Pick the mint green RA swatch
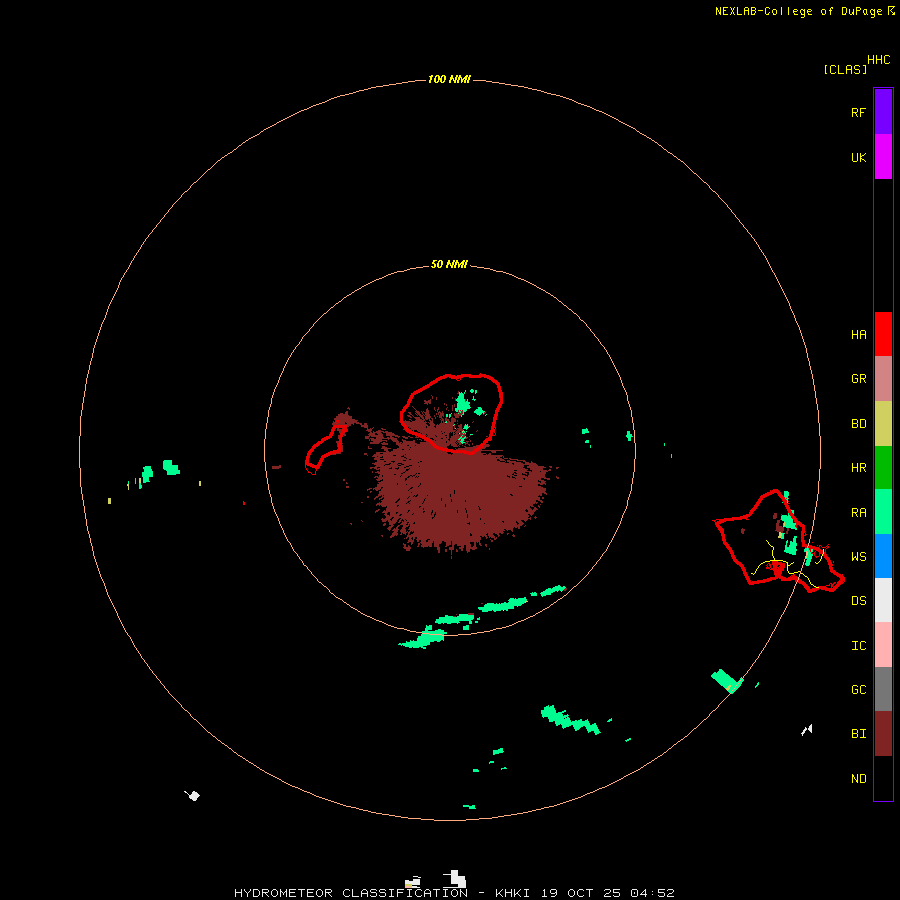Image resolution: width=900 pixels, height=900 pixels. coord(883,512)
